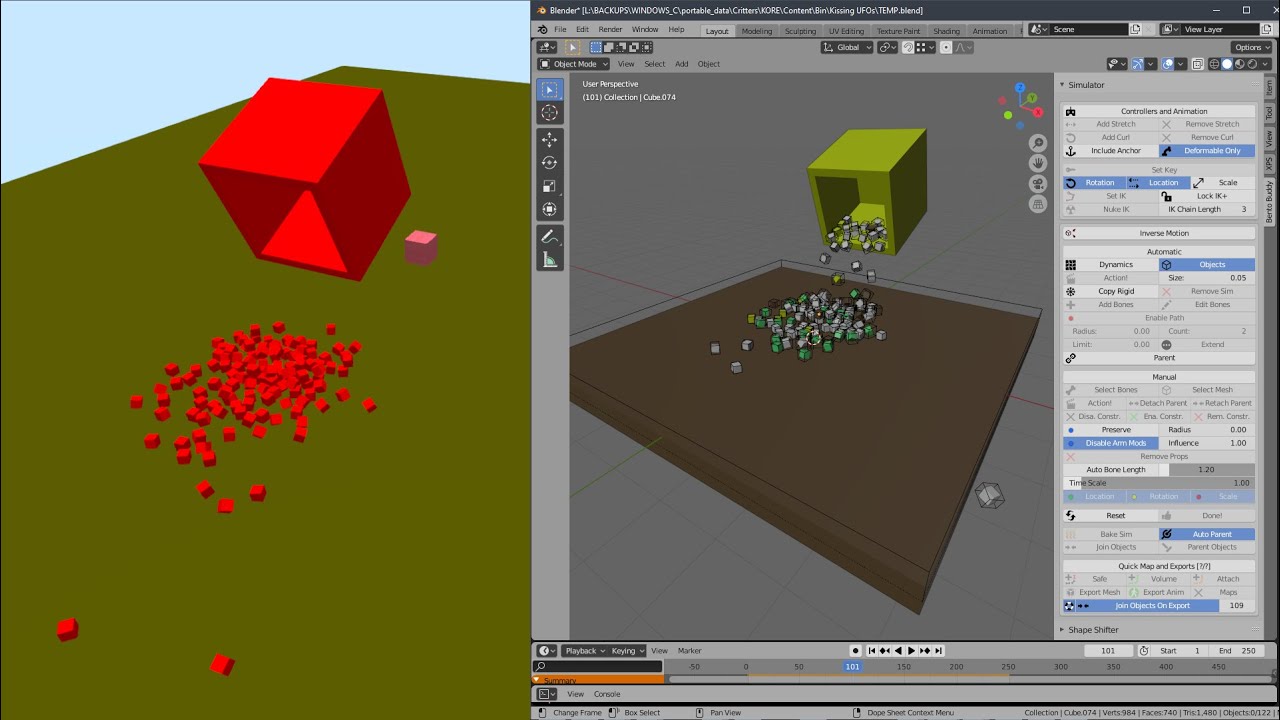Toggle the Rotation key option
1280x720 pixels.
[1094, 183]
